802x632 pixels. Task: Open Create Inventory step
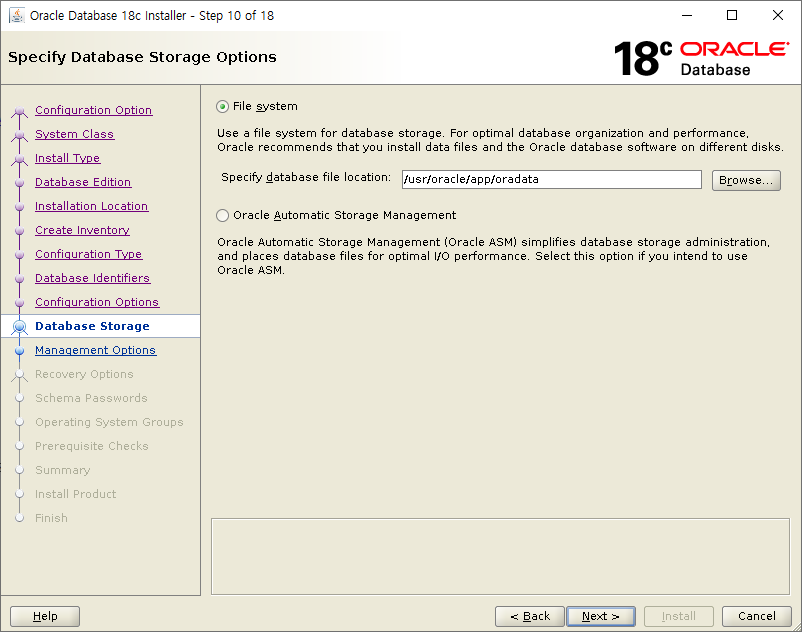coord(82,230)
